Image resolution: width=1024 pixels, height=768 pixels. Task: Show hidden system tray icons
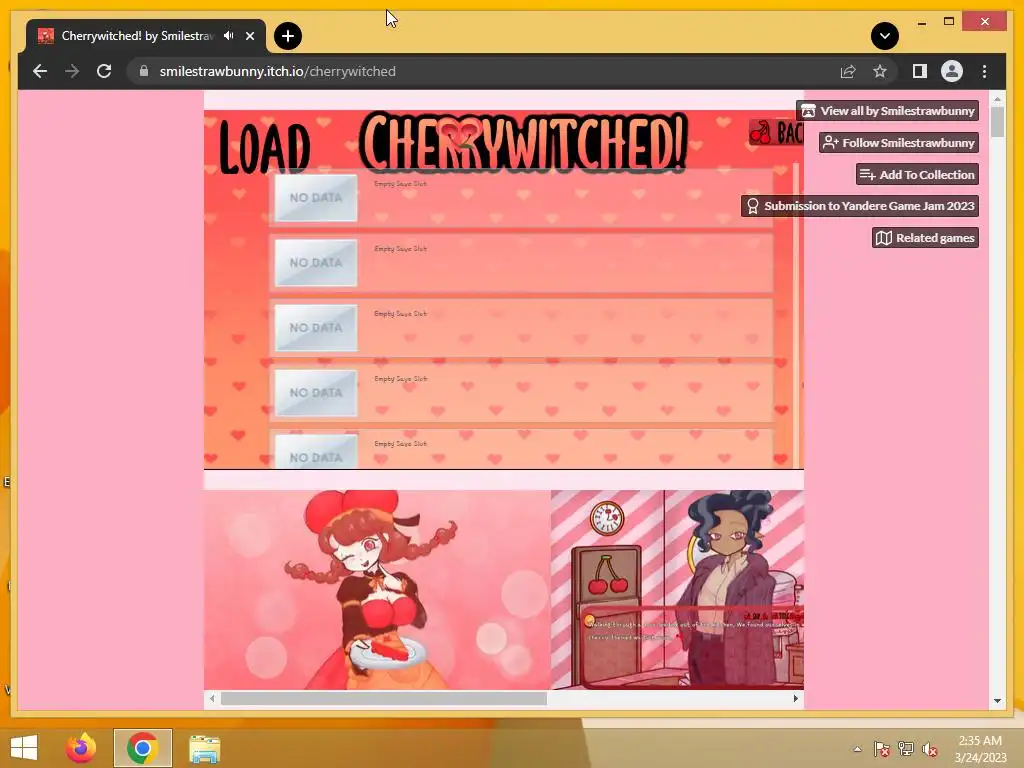857,749
